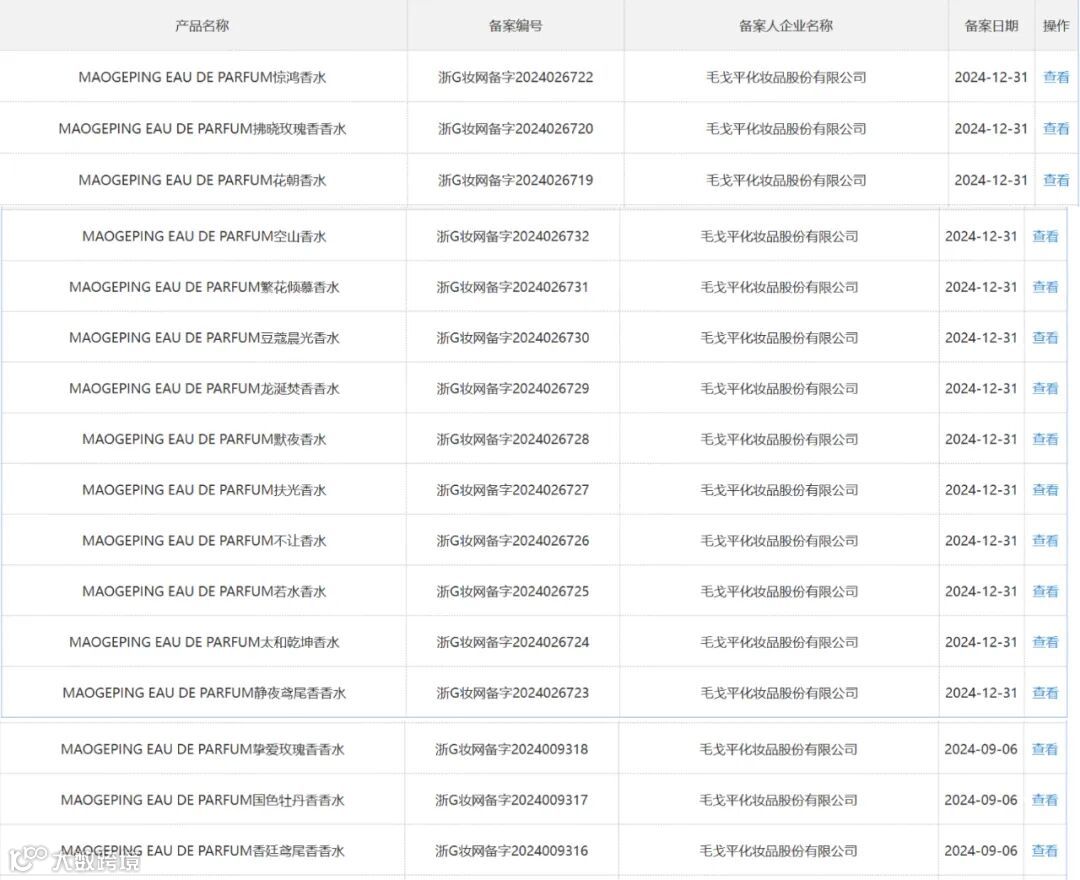Open 查看 link for 繁花倾慕香水 row
Screen dimensions: 1080x880
1045,287
